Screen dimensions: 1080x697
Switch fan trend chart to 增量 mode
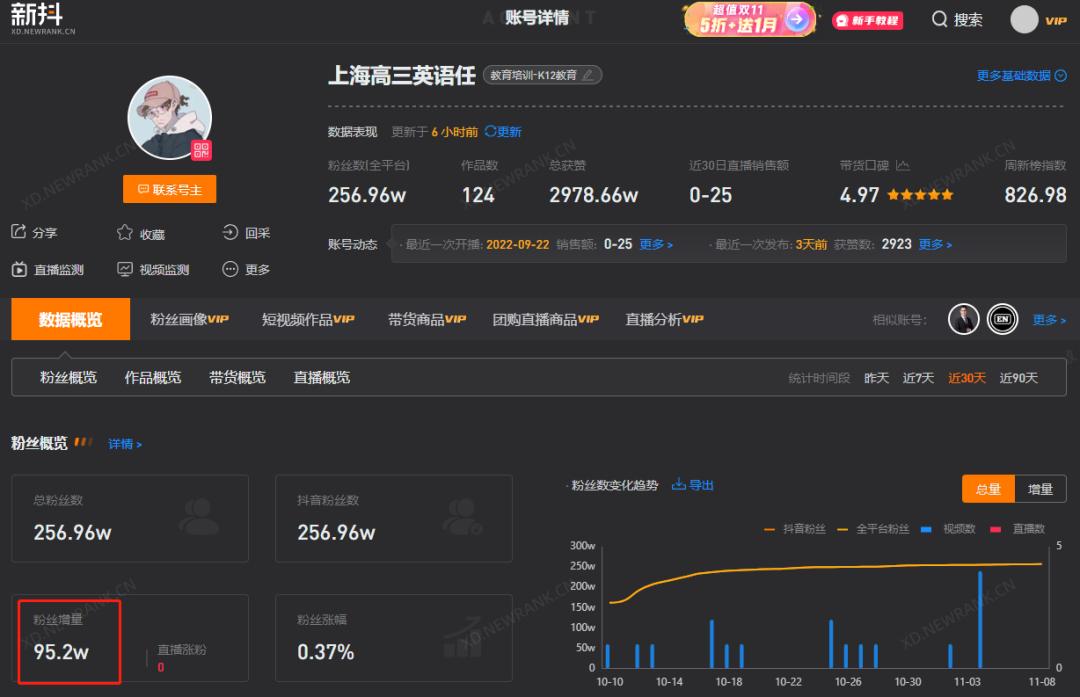click(1040, 489)
